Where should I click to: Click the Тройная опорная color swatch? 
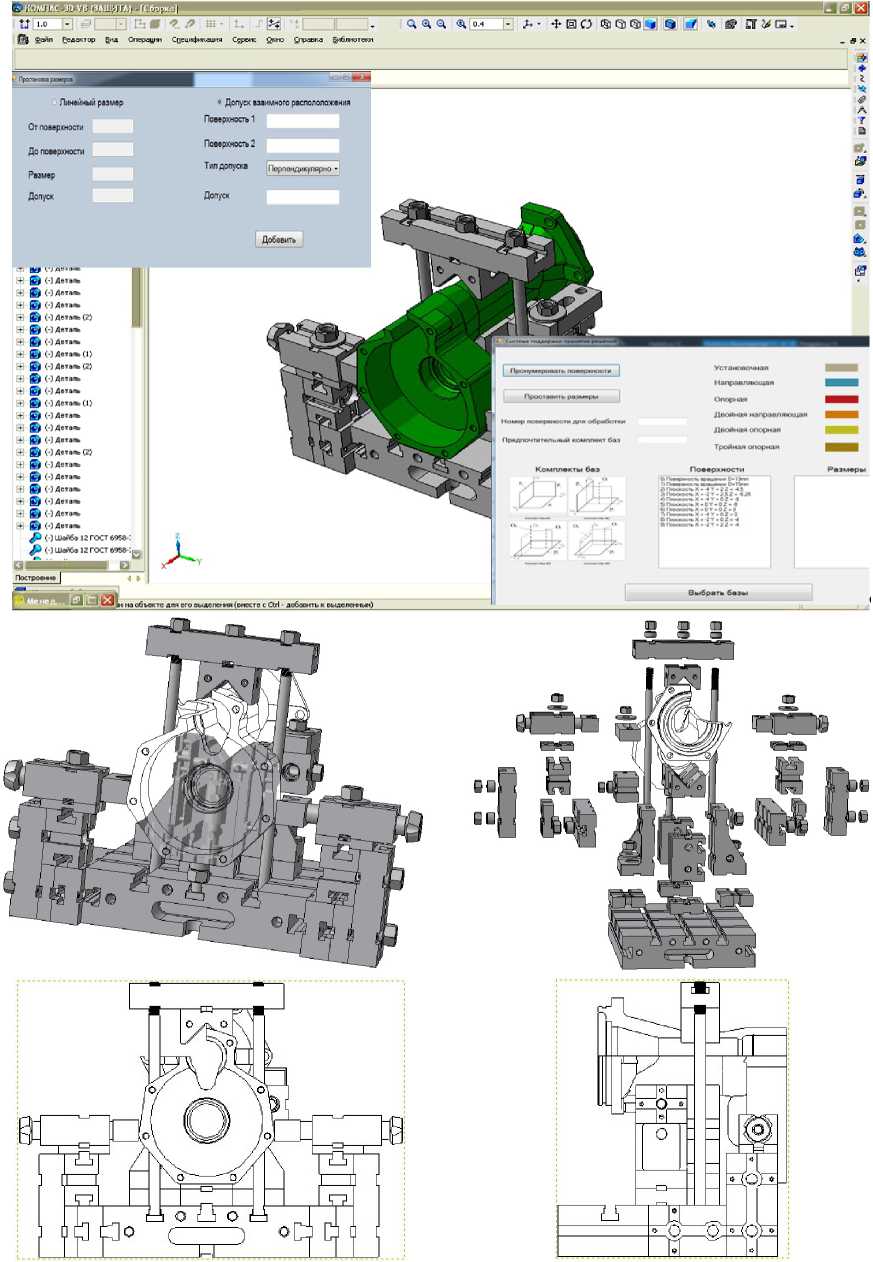click(x=842, y=446)
